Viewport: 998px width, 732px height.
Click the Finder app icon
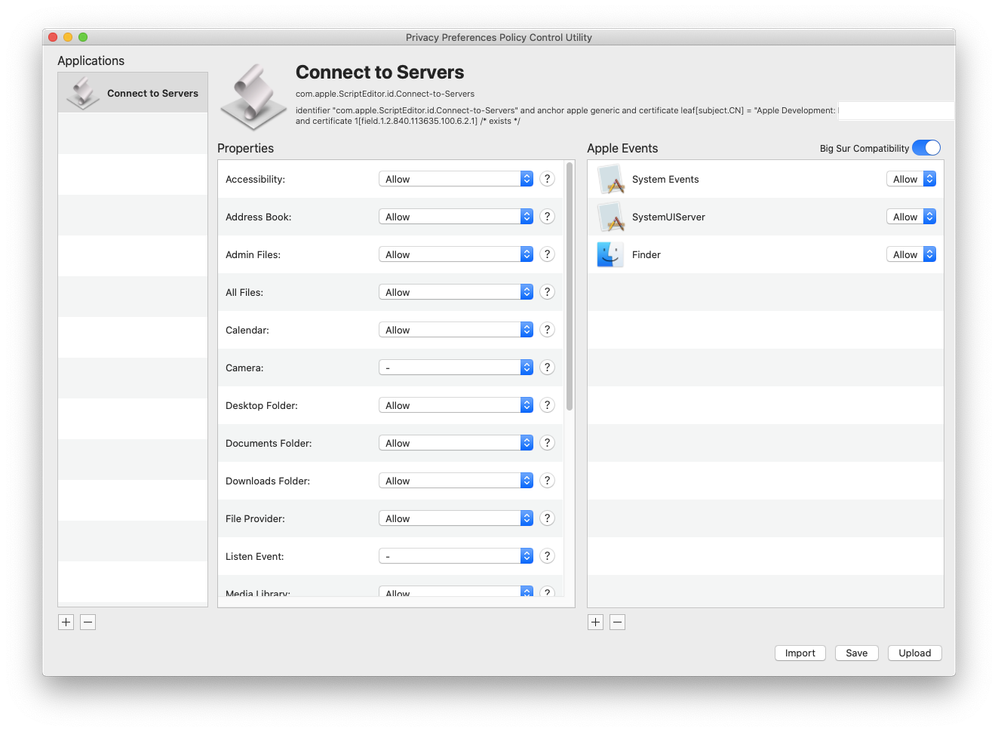(x=610, y=255)
